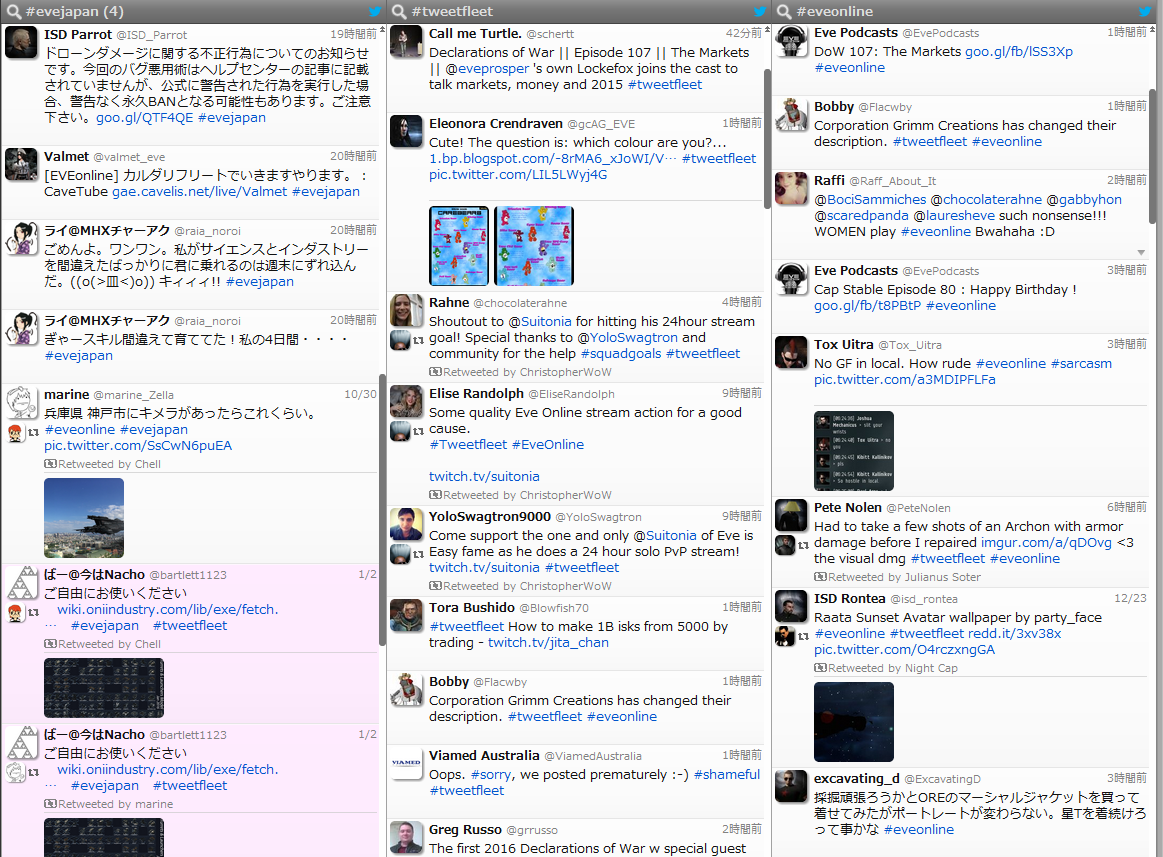Screen dimensions: 1163x857
Task: Expand the arrow on Raffi's tweet
Action: point(1141,252)
